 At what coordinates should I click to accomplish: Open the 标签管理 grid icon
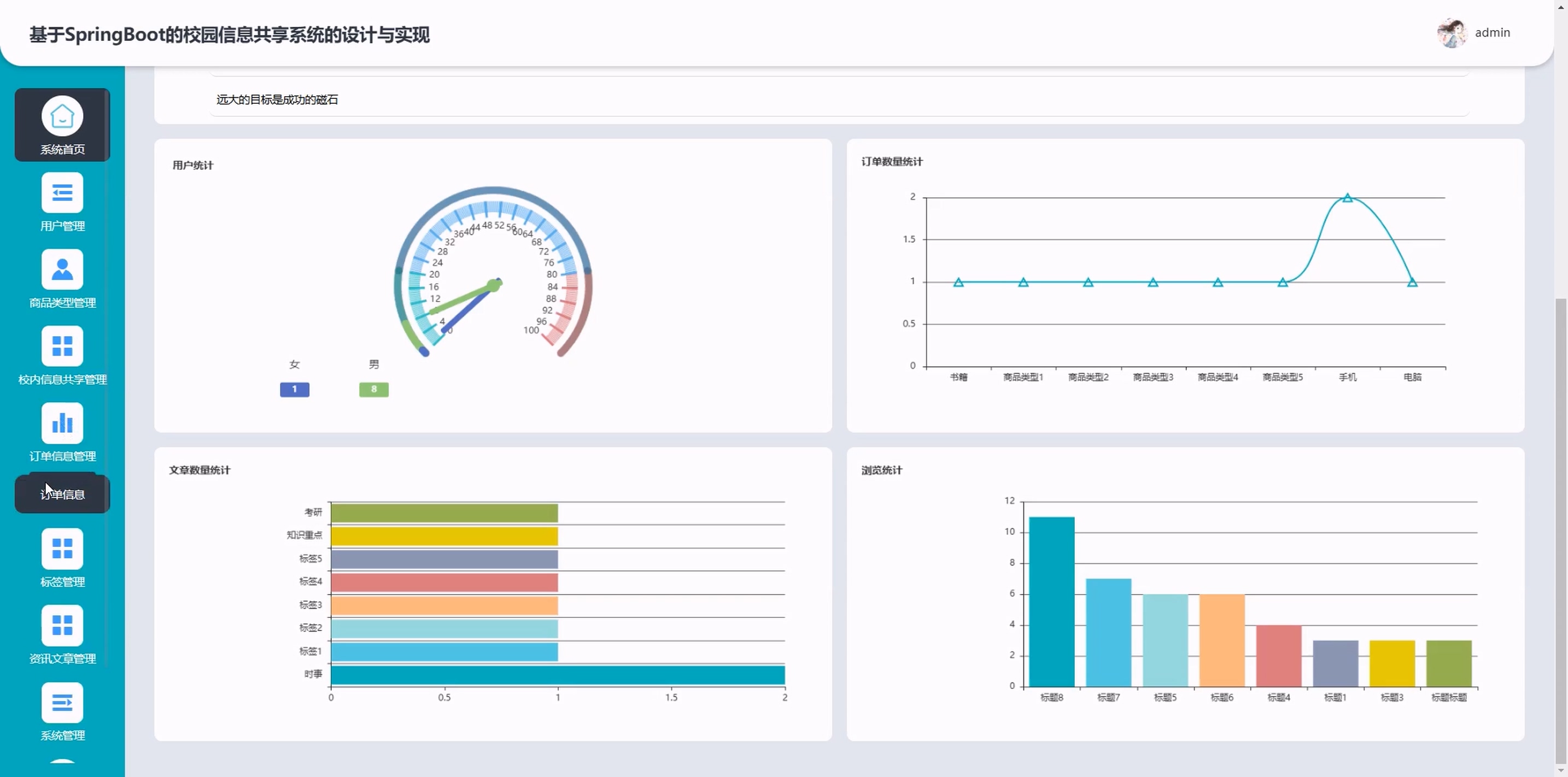pyautogui.click(x=62, y=548)
